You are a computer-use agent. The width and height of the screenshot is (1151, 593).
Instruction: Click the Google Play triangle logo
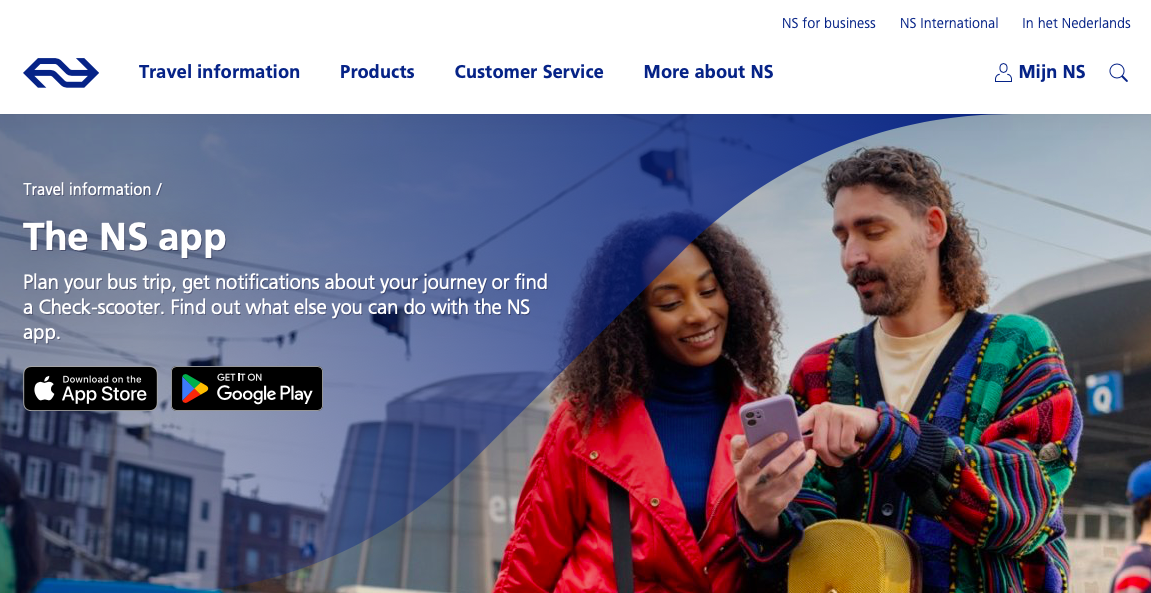tap(195, 389)
